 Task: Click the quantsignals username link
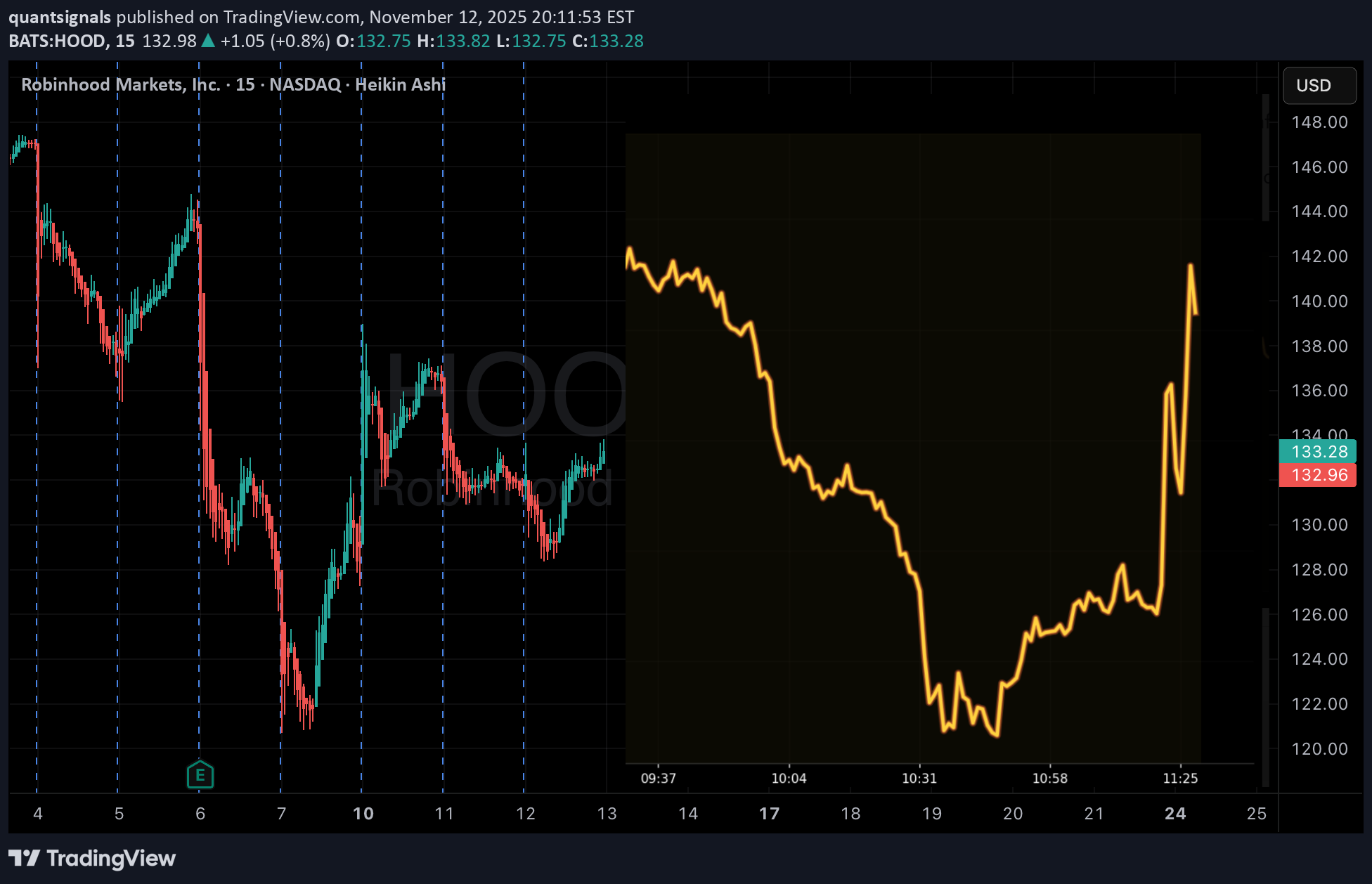coord(60,16)
